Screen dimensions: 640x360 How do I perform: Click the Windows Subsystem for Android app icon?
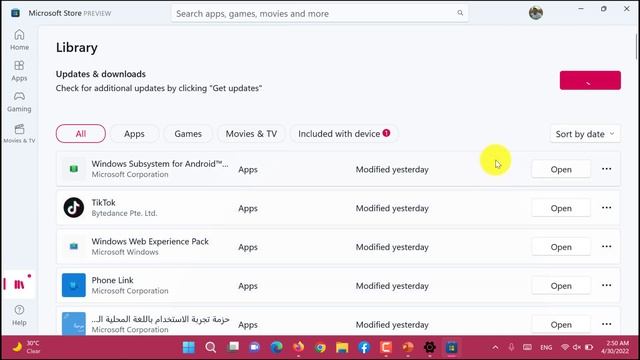(73, 169)
